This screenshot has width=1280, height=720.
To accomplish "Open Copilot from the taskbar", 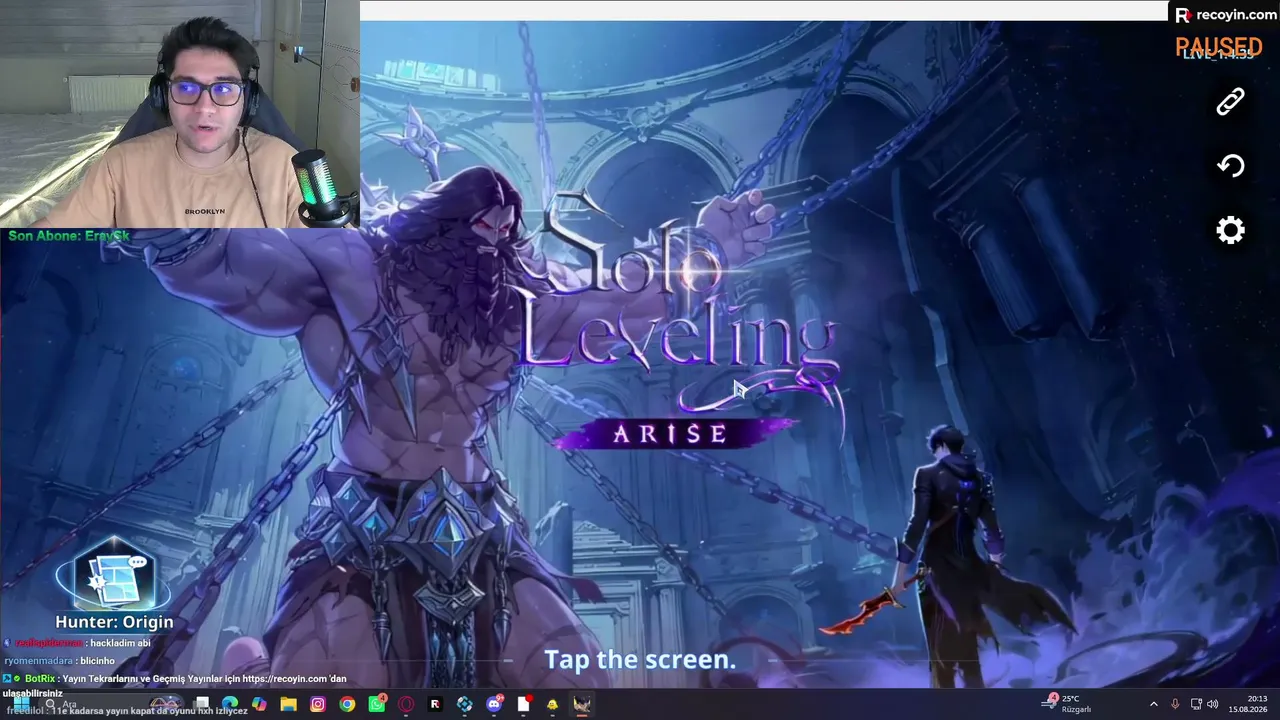I will [x=260, y=704].
